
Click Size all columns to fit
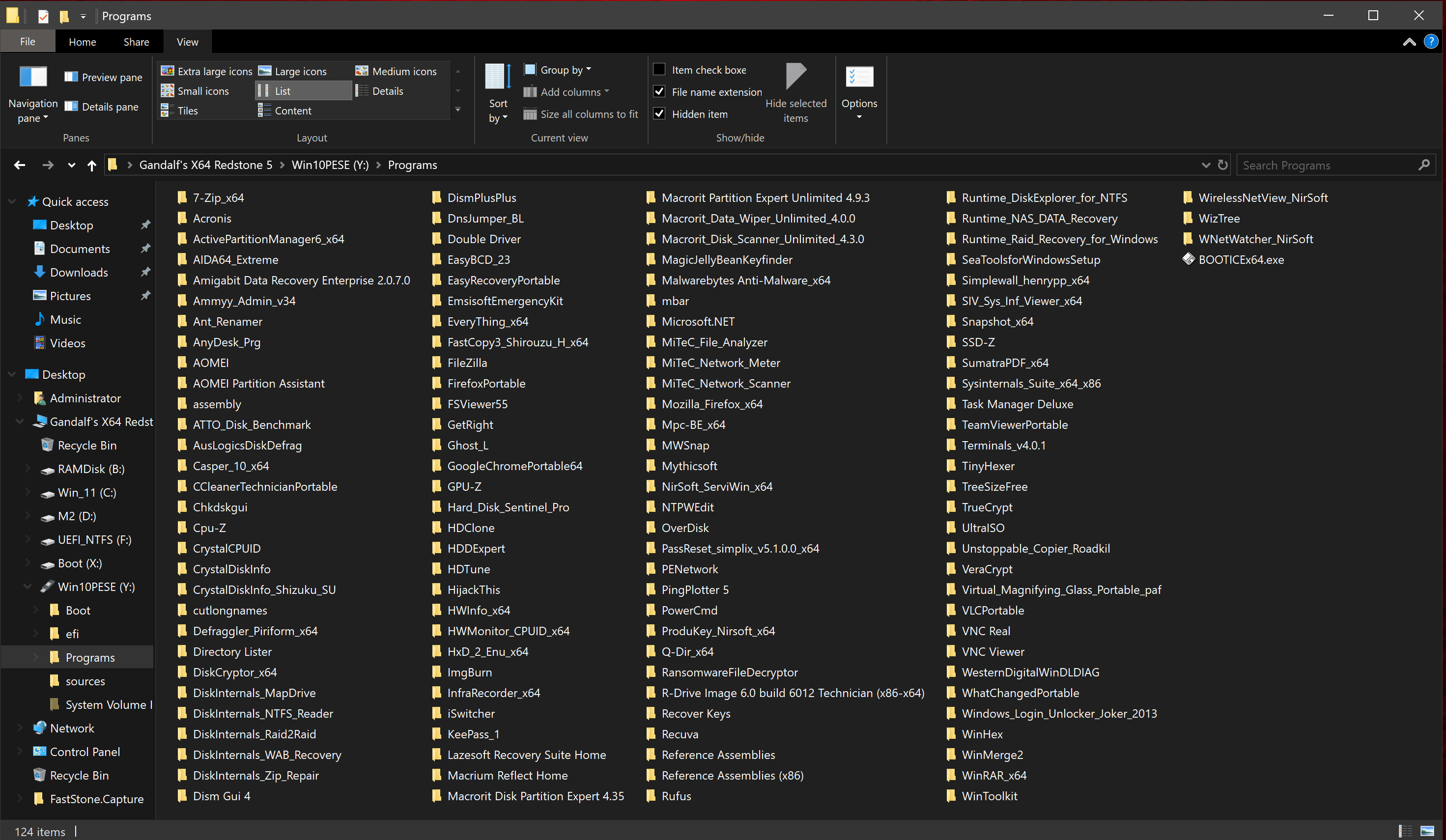(x=581, y=114)
